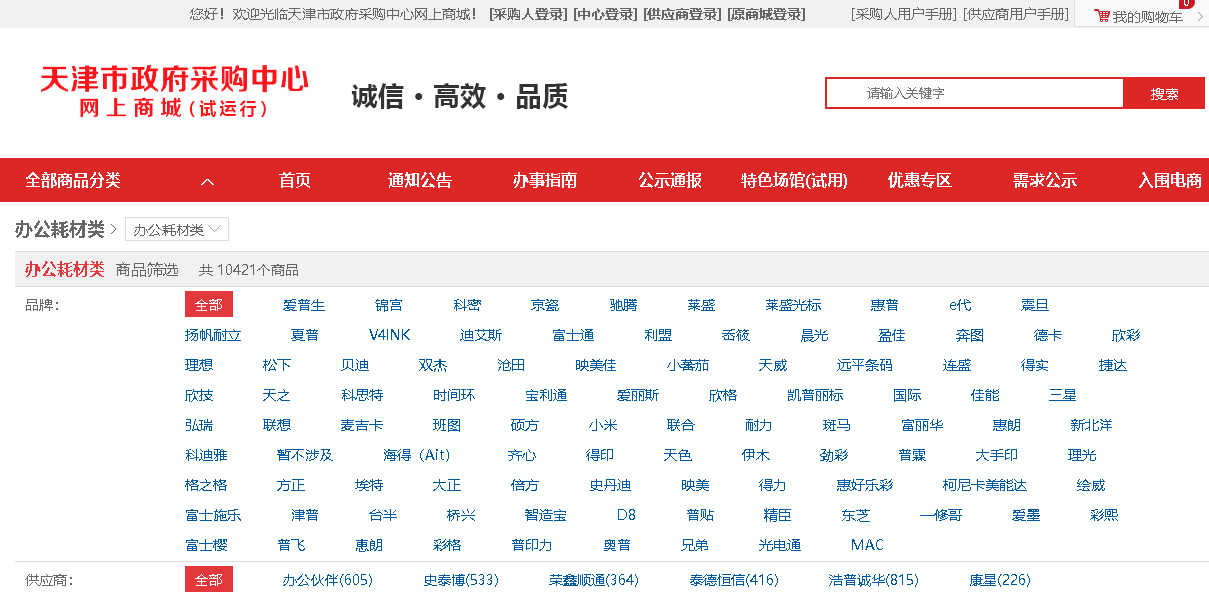This screenshot has height=608, width=1209.
Task: Select 全部 in the 品牌 brand row
Action: [x=209, y=305]
